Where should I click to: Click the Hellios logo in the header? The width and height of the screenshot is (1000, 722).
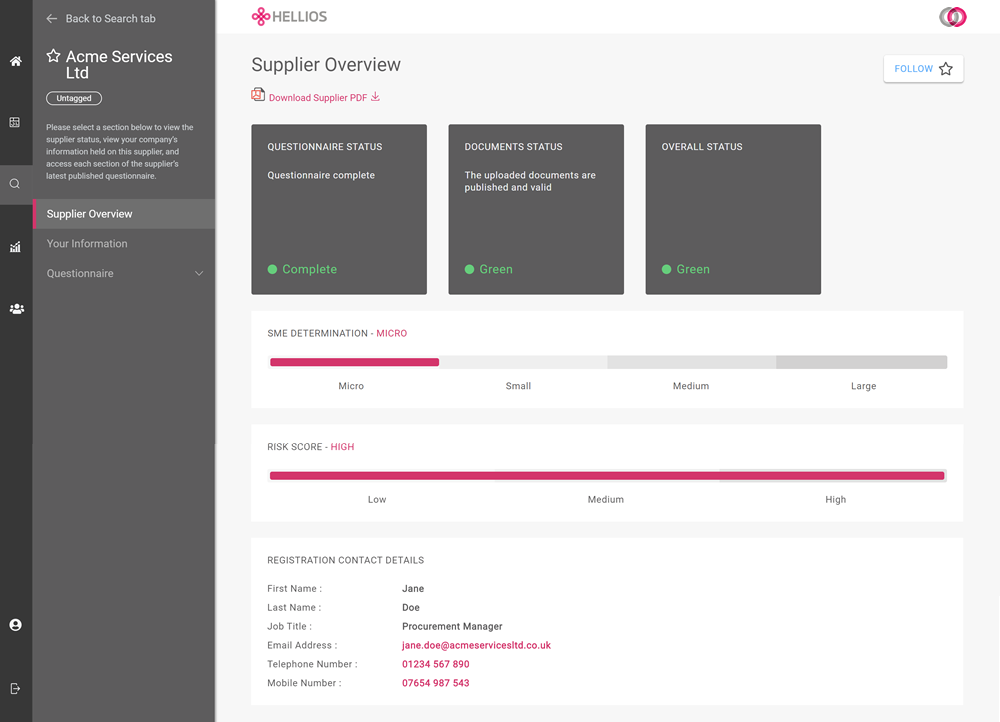[289, 17]
